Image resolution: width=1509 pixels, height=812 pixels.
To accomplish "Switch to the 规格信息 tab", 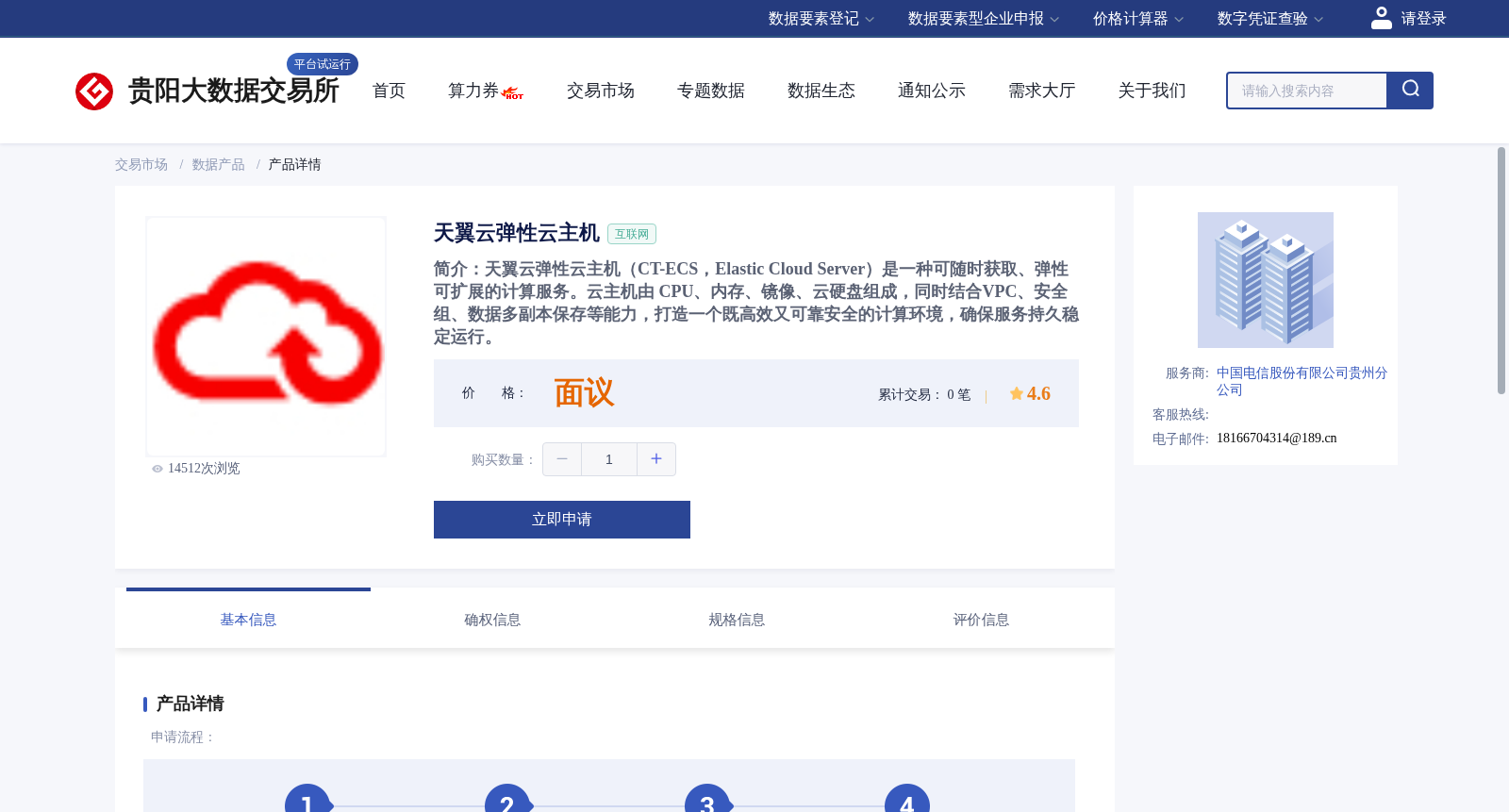I will click(x=737, y=620).
